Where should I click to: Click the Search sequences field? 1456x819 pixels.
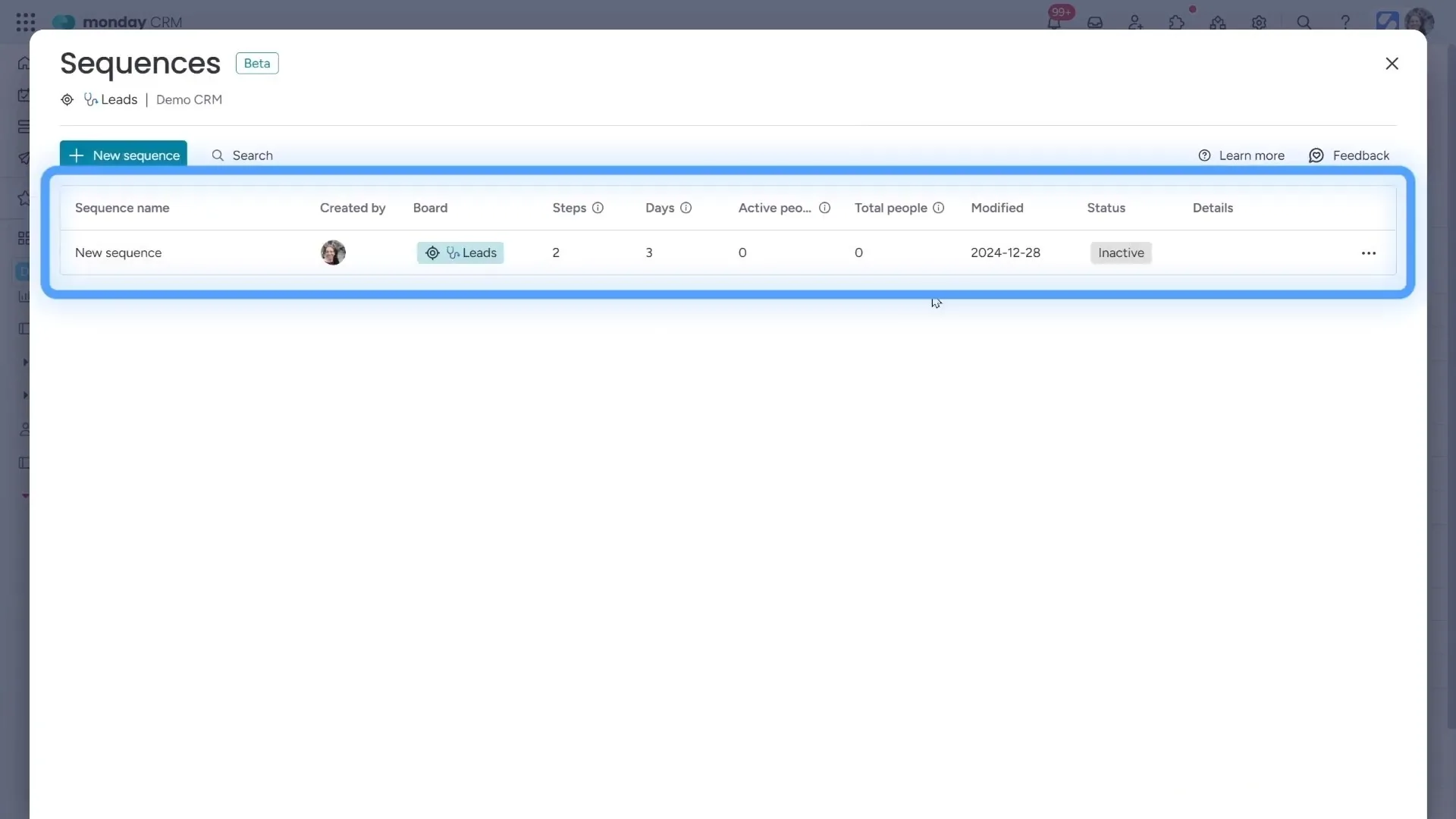(253, 155)
